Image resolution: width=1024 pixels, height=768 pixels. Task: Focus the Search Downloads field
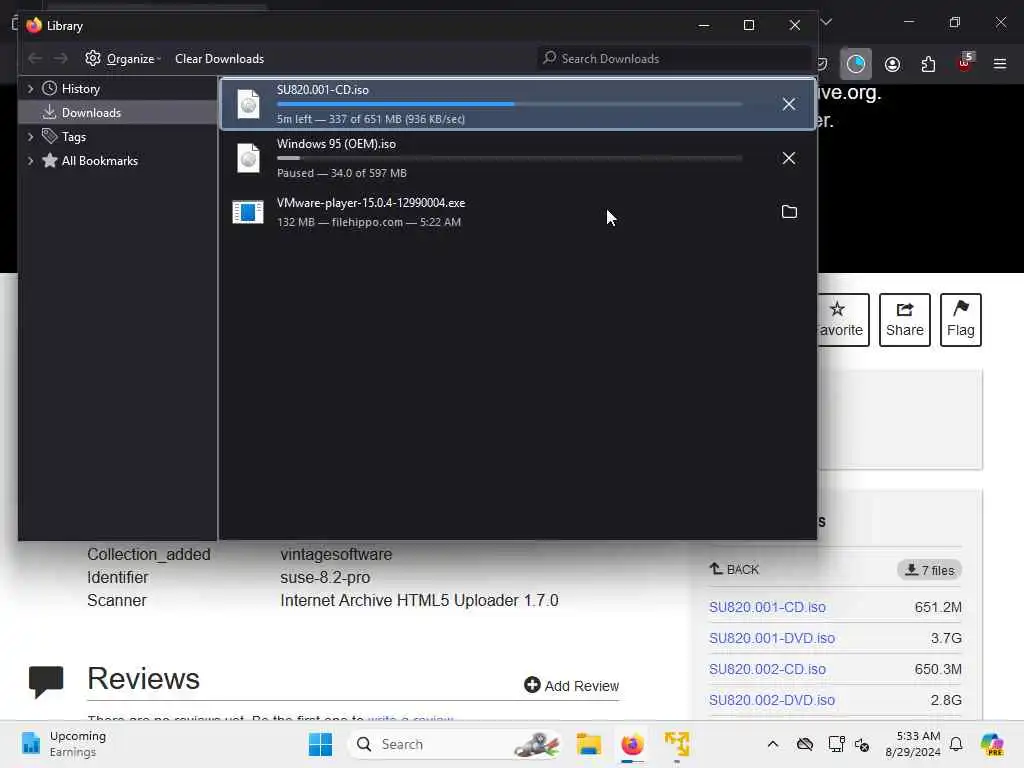pos(674,59)
